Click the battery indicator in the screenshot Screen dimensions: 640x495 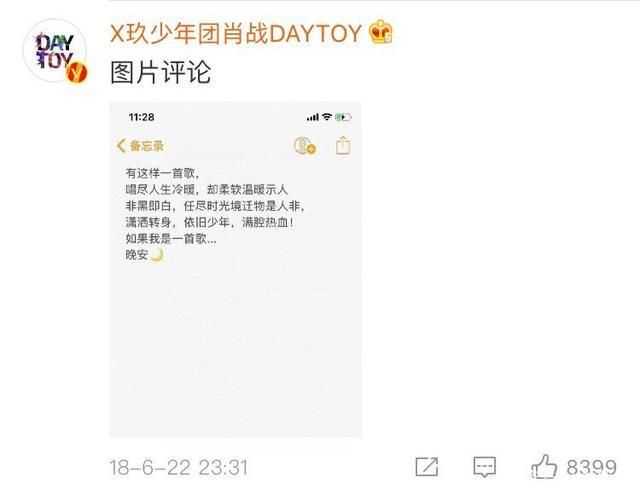[343, 117]
